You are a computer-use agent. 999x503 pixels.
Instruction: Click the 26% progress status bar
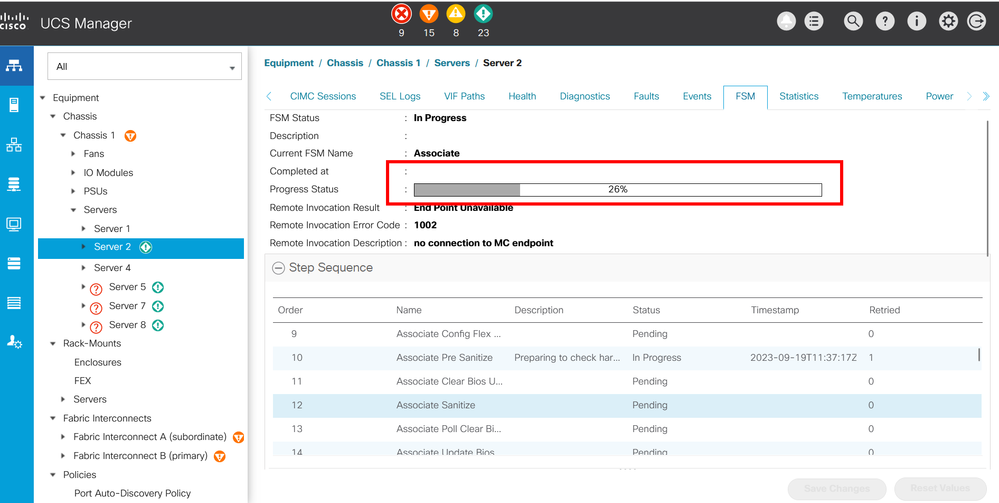click(x=617, y=190)
